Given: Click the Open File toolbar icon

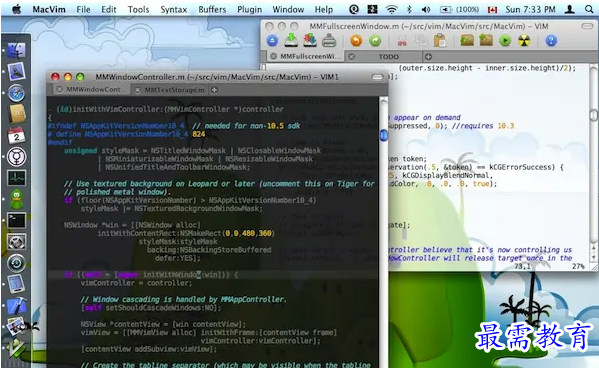Looking at the screenshot, I should [272, 41].
